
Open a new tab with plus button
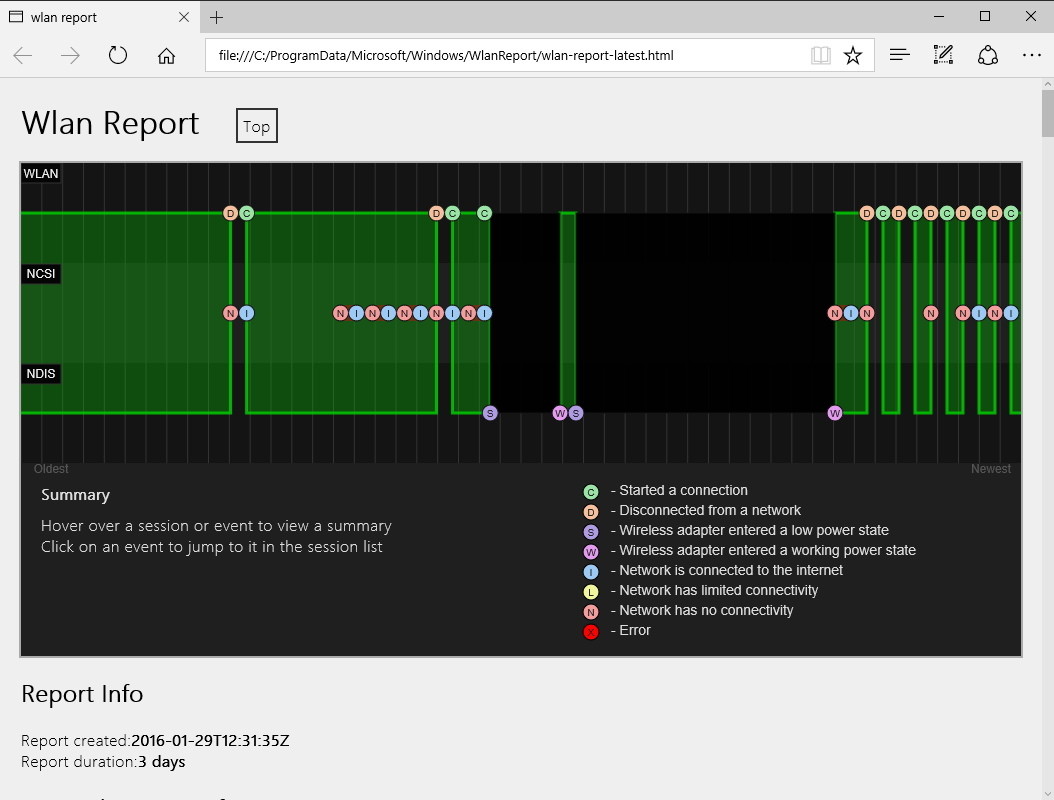(x=216, y=17)
